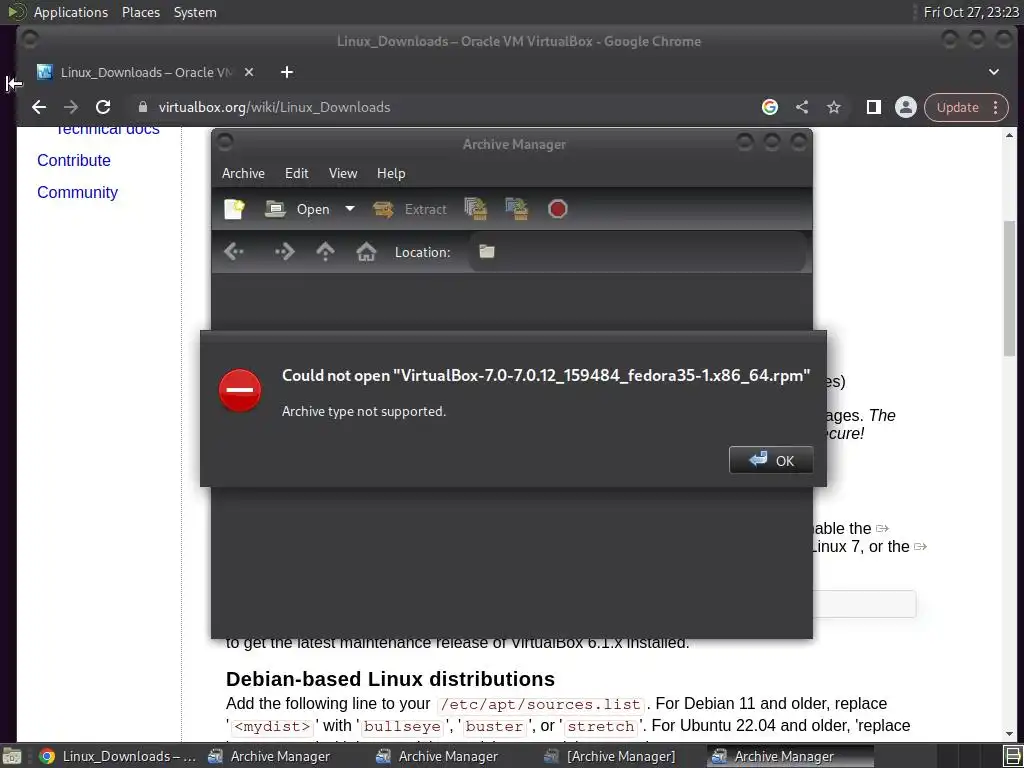Open the View menu
Screen dimensions: 1024x768
click(x=343, y=173)
